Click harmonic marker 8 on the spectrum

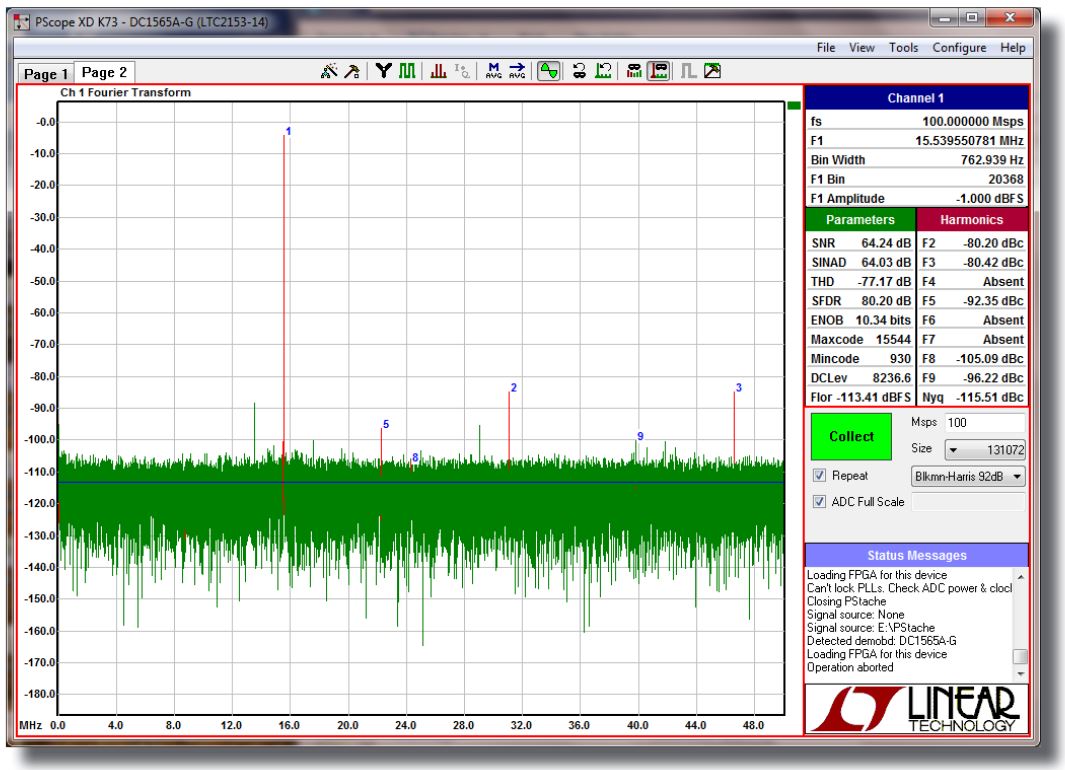[x=415, y=457]
